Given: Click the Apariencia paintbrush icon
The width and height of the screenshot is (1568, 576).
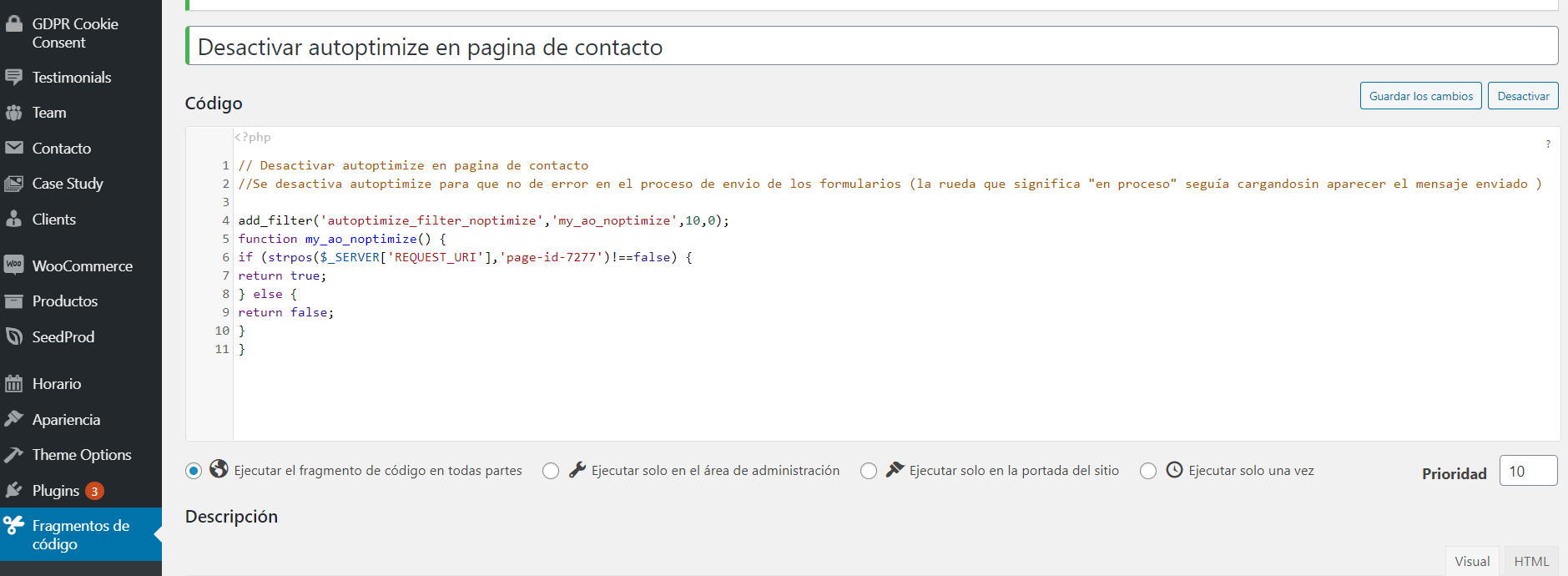Looking at the screenshot, I should tap(14, 419).
